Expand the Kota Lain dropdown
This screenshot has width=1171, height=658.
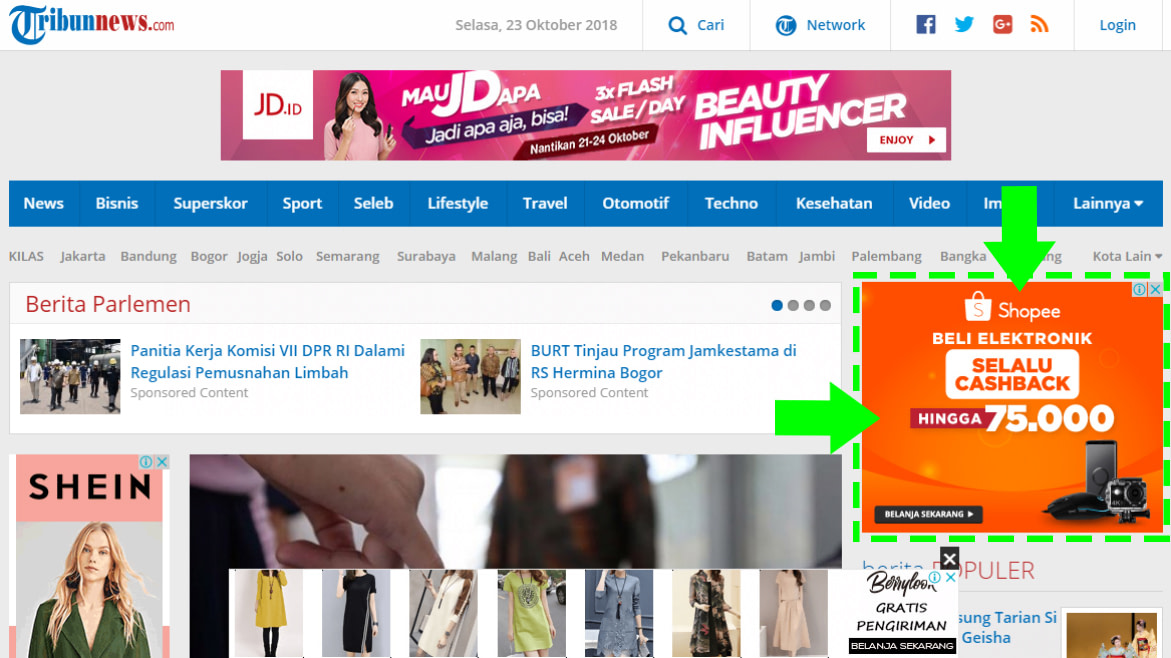tap(1127, 256)
